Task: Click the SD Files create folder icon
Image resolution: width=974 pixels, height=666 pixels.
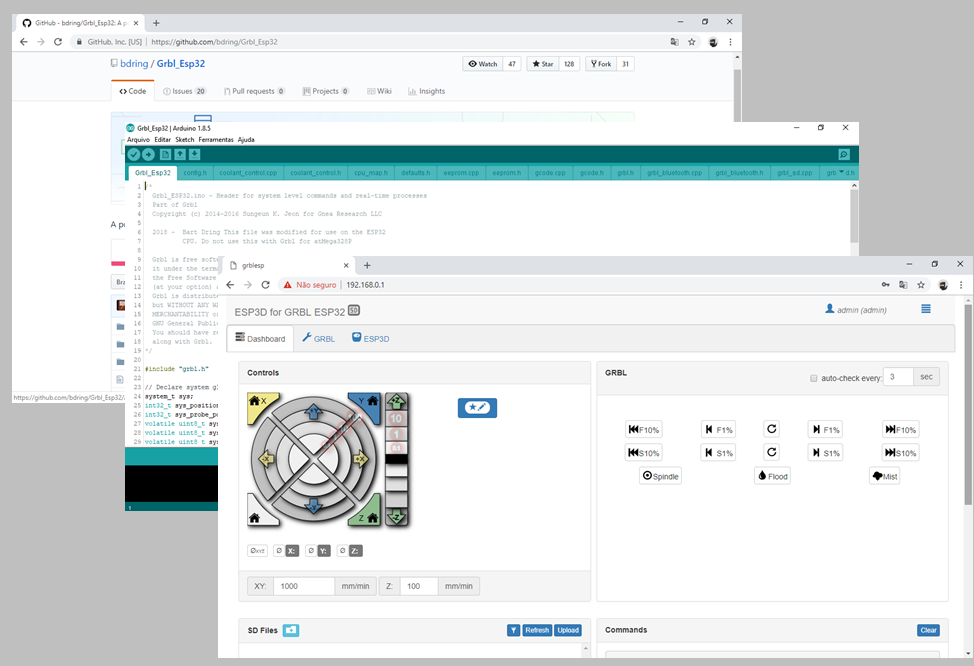Action: click(291, 630)
